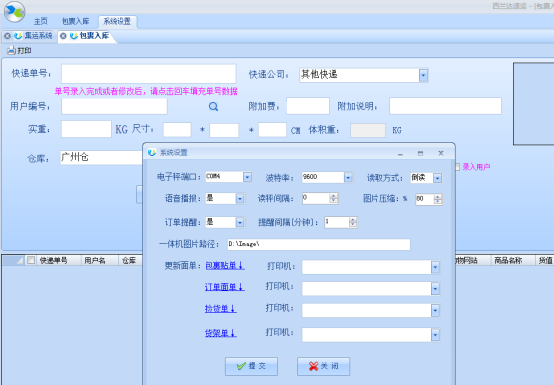Viewport: 554px width, 385px height.
Task: Close the 集运系统 tab
Action: pyautogui.click(x=7, y=36)
